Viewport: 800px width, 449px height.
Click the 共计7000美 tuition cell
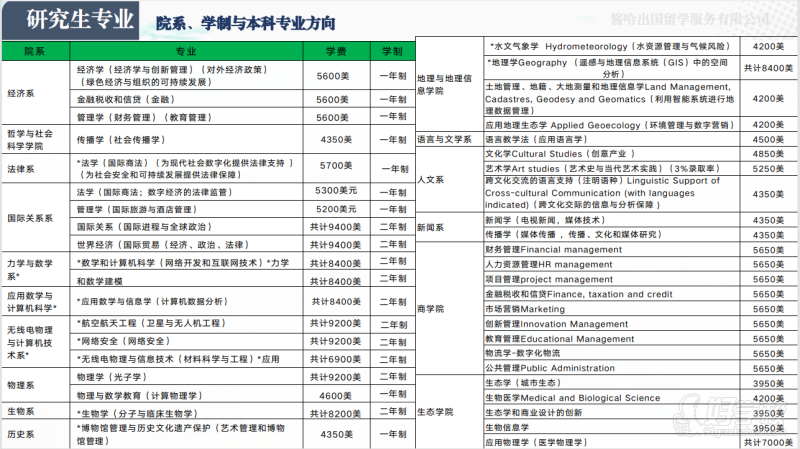coord(767,441)
